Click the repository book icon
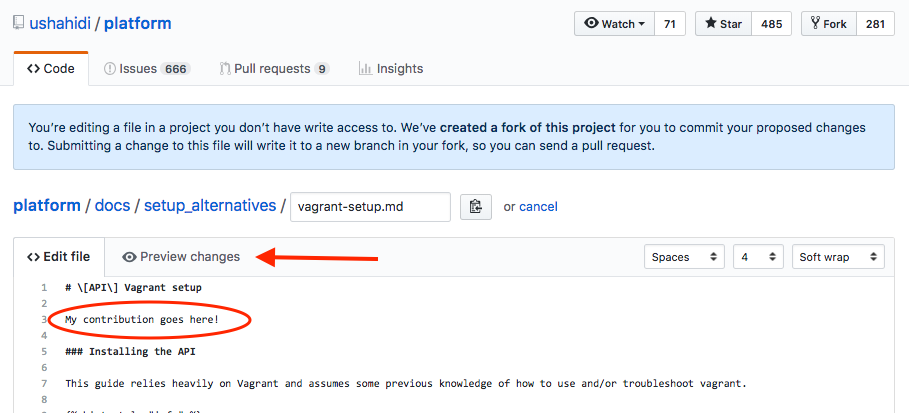The height and width of the screenshot is (413, 909). point(20,23)
